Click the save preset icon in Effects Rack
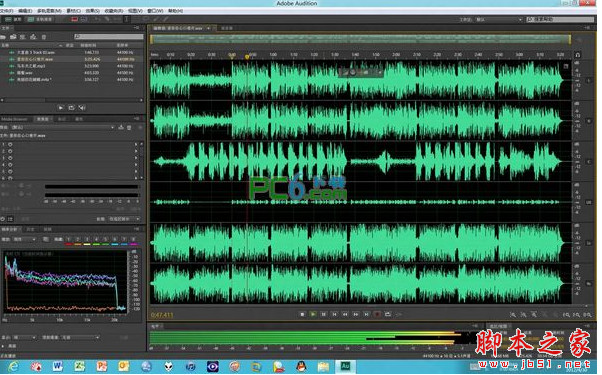This screenshot has height=375, width=602. point(121,127)
